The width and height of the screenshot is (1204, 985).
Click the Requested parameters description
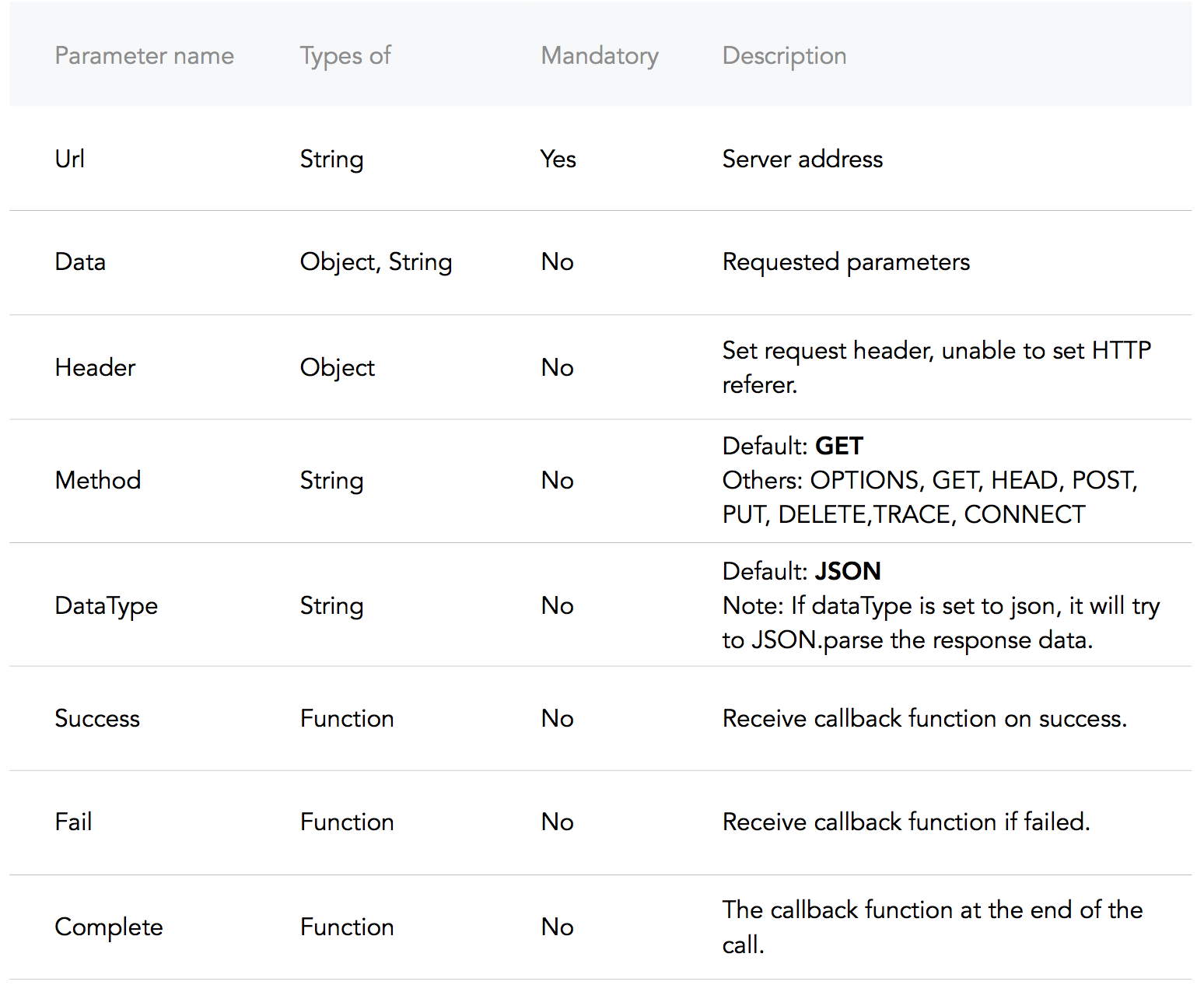tap(845, 262)
